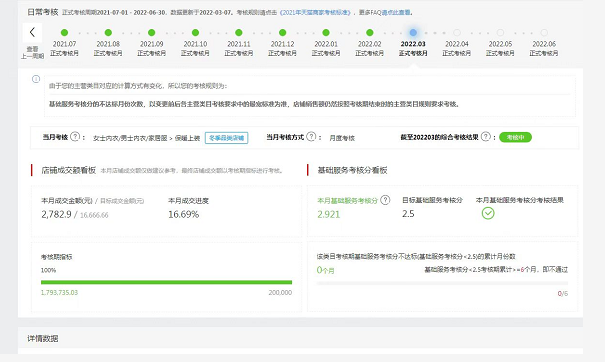605x362 pixels.
Task: Click the 2,782.9 monthly transaction amount
Action: coord(56,214)
